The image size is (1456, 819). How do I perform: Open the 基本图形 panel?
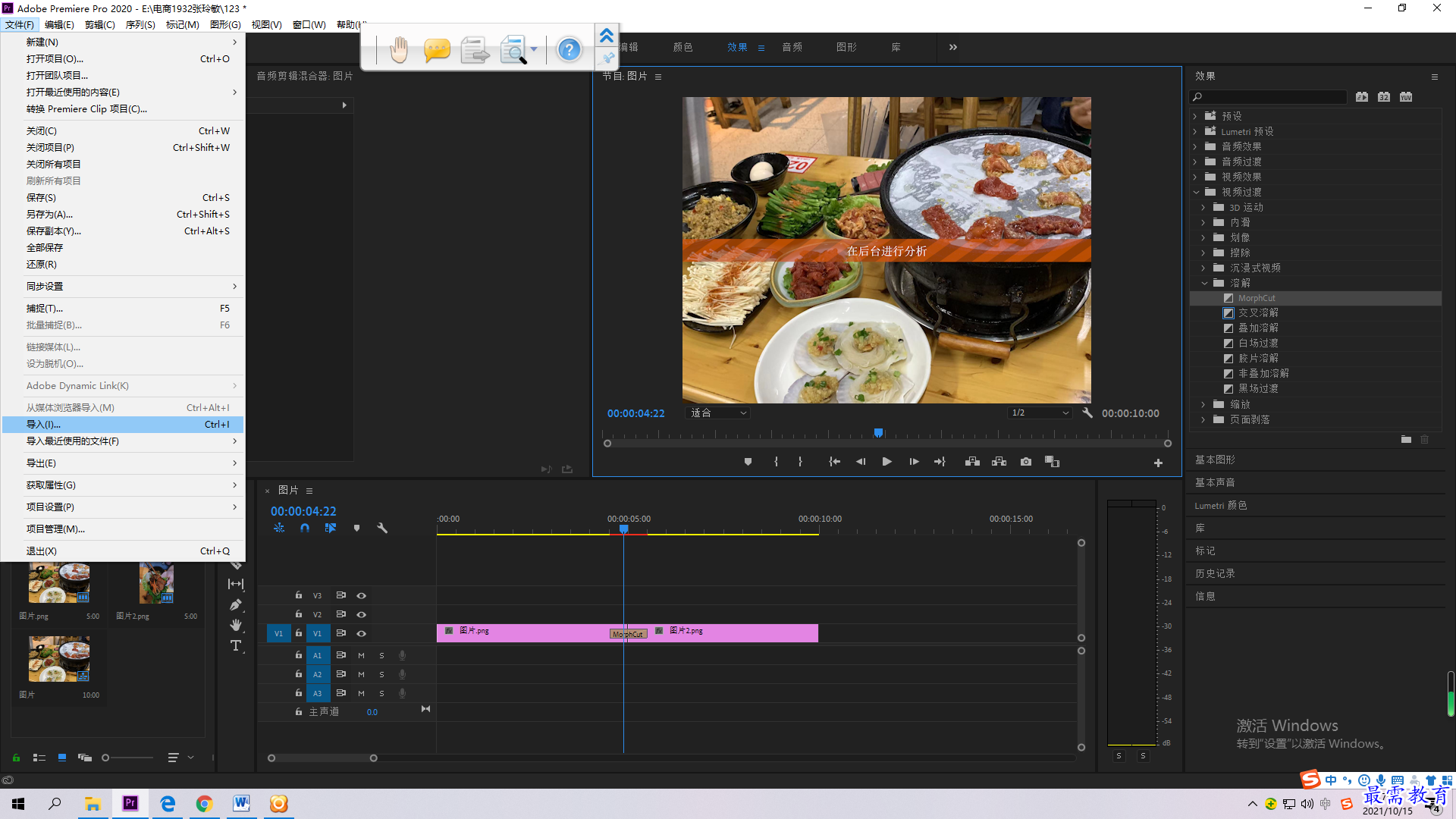[1215, 460]
